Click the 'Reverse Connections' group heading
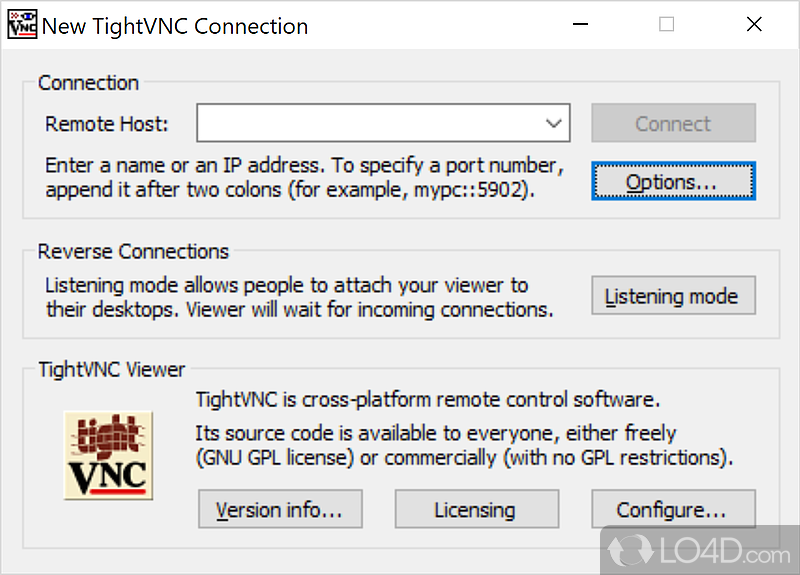The width and height of the screenshot is (800, 575). coord(133,252)
